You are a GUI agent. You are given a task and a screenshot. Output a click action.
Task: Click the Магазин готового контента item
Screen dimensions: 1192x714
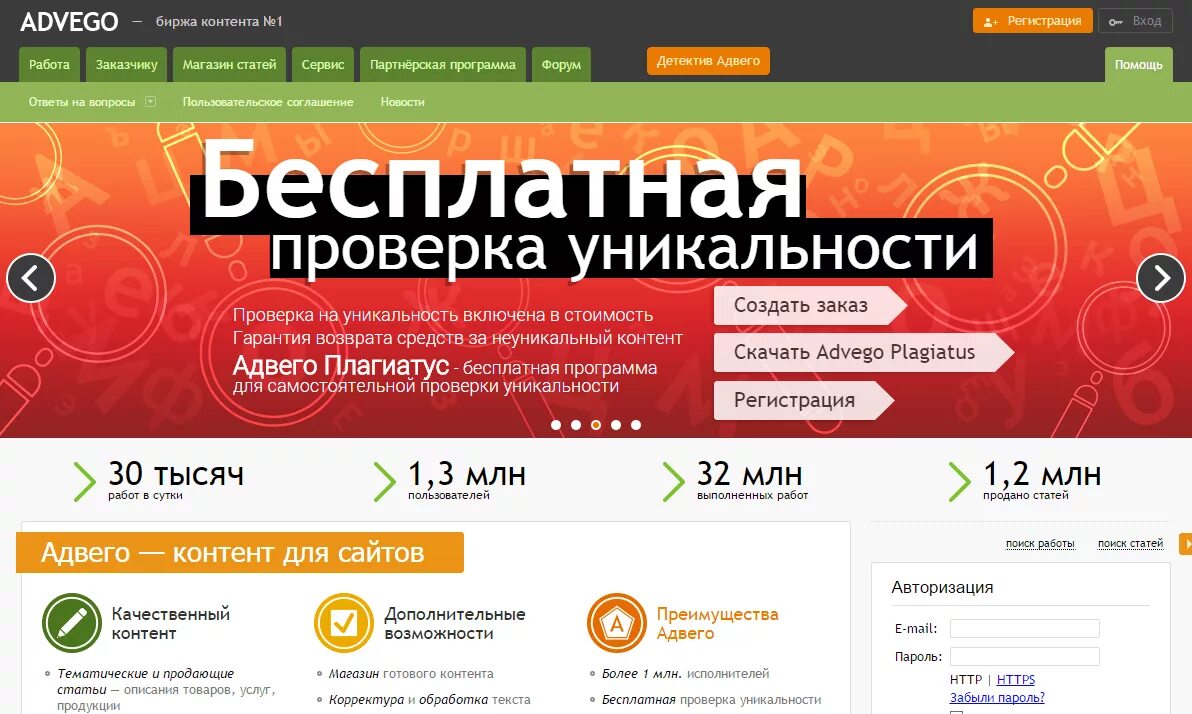(x=411, y=674)
